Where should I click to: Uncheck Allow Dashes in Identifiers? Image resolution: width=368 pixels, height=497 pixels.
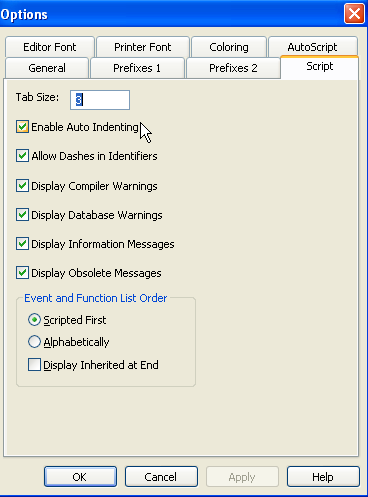(x=22, y=156)
